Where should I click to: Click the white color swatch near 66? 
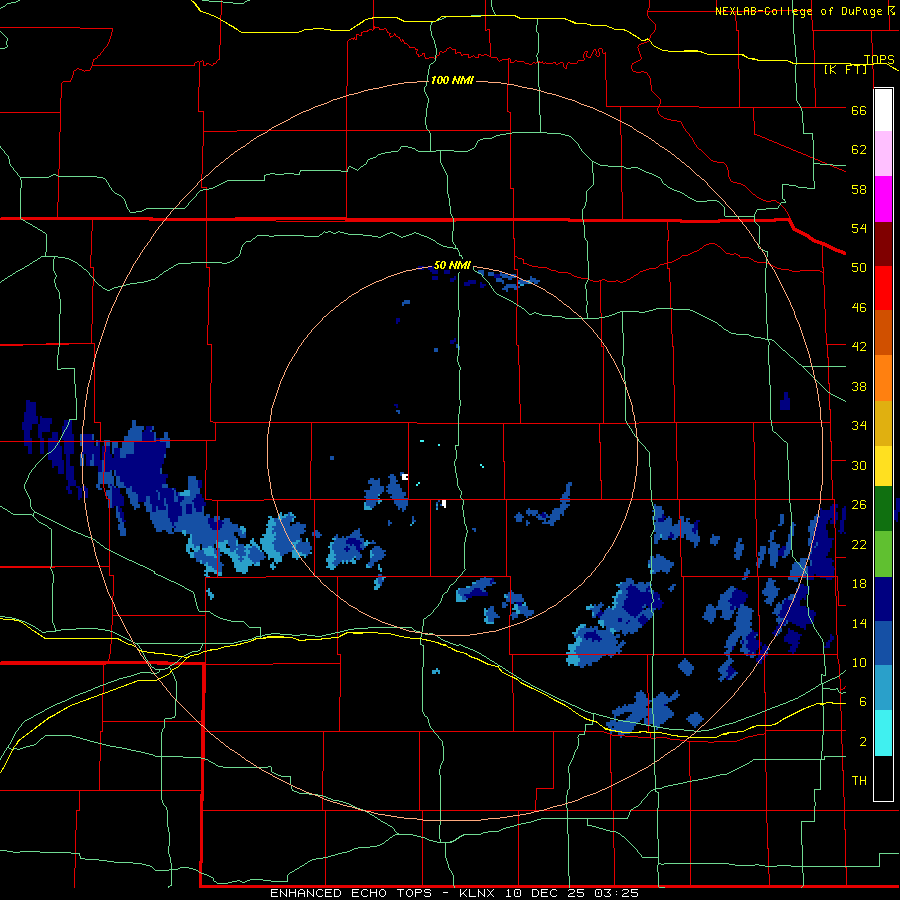(x=883, y=110)
